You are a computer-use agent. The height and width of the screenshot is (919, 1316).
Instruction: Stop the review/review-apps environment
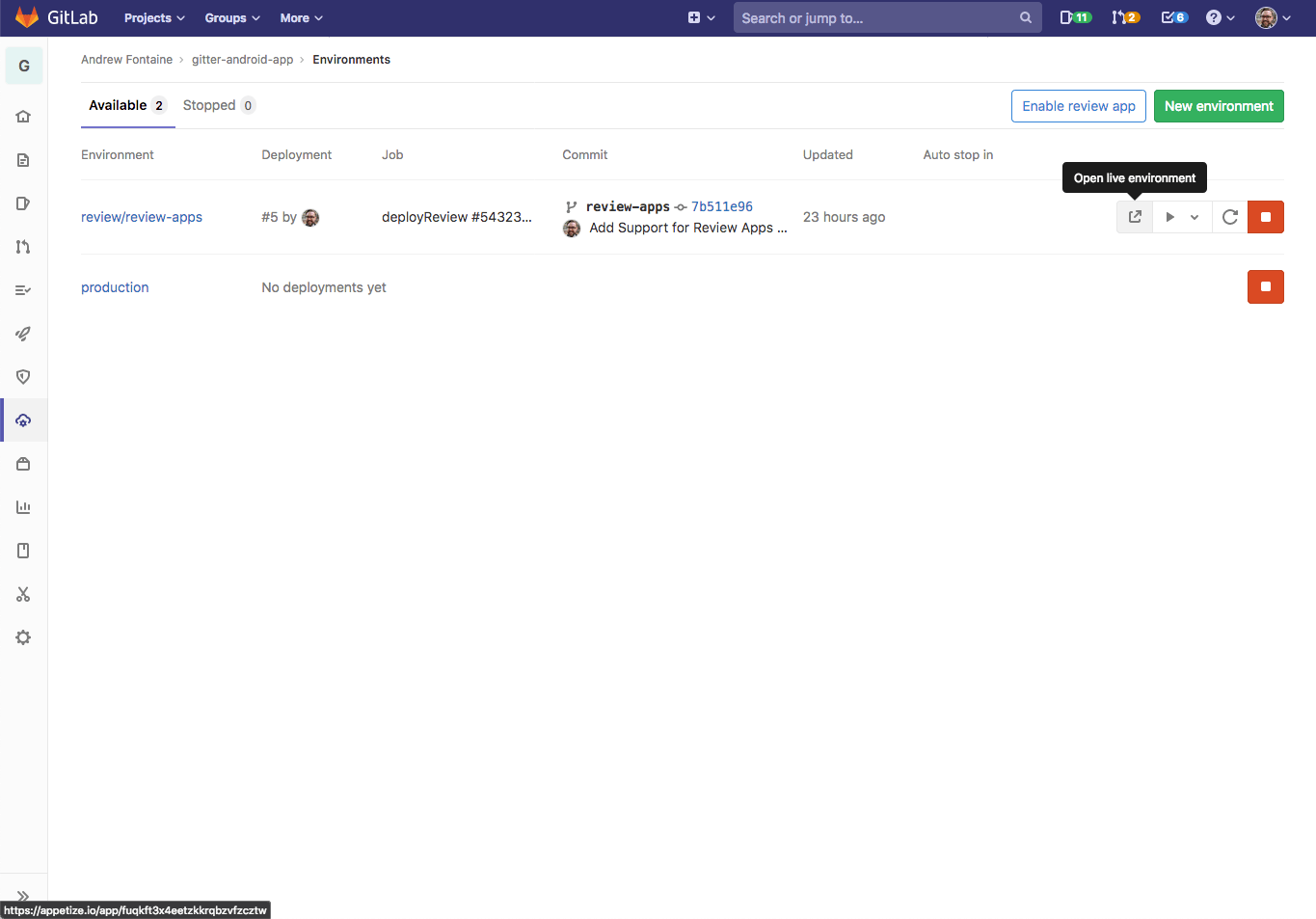click(1265, 216)
